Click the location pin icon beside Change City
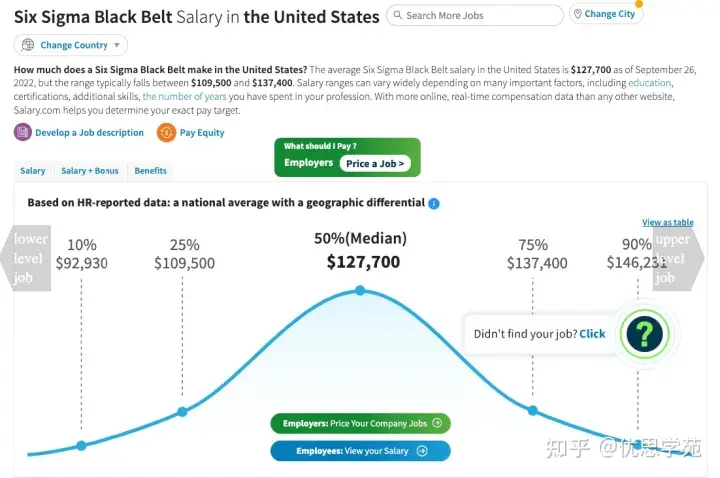 point(578,14)
